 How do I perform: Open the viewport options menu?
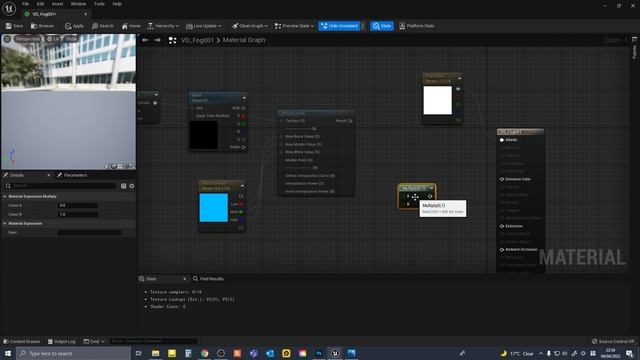(7, 39)
